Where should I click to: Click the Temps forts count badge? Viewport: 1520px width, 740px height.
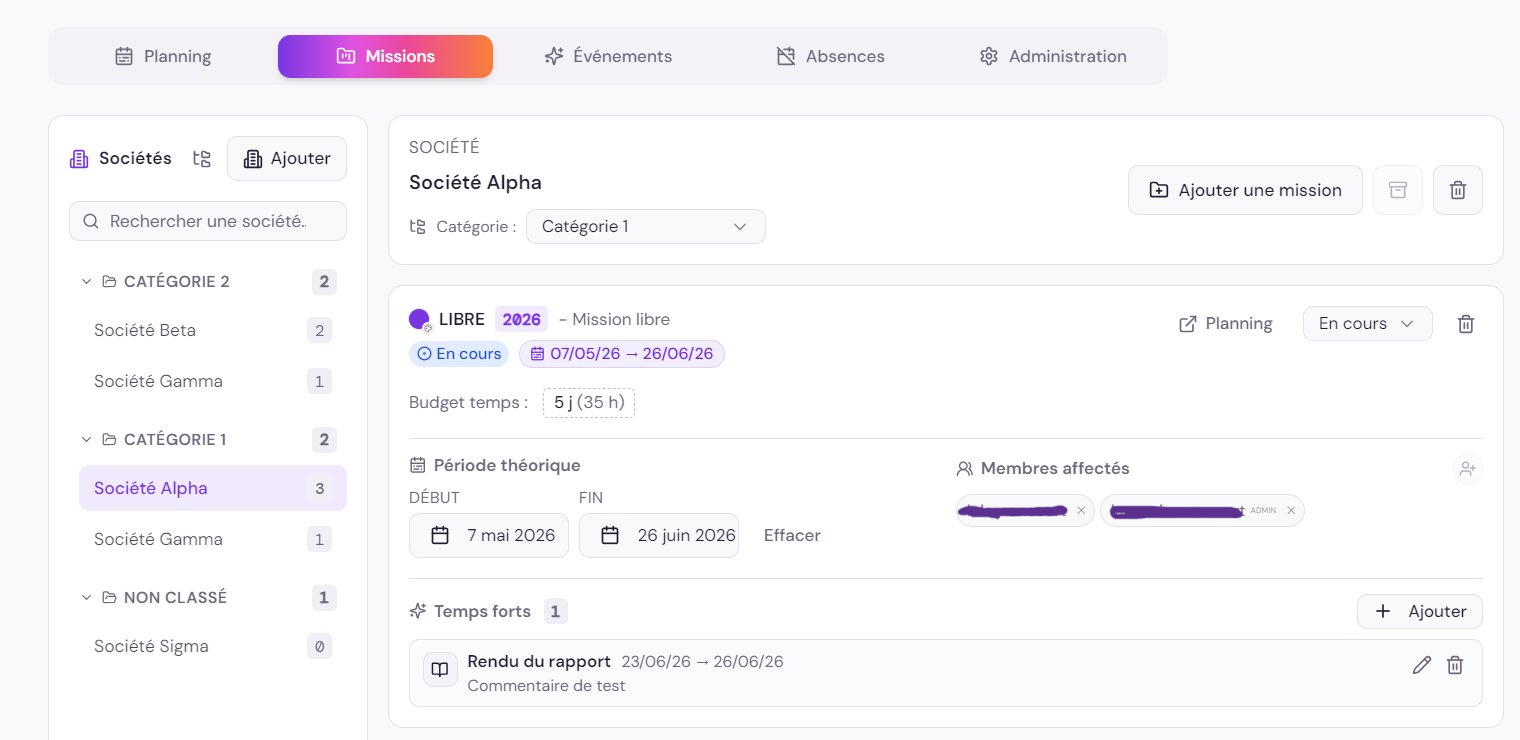tap(556, 611)
